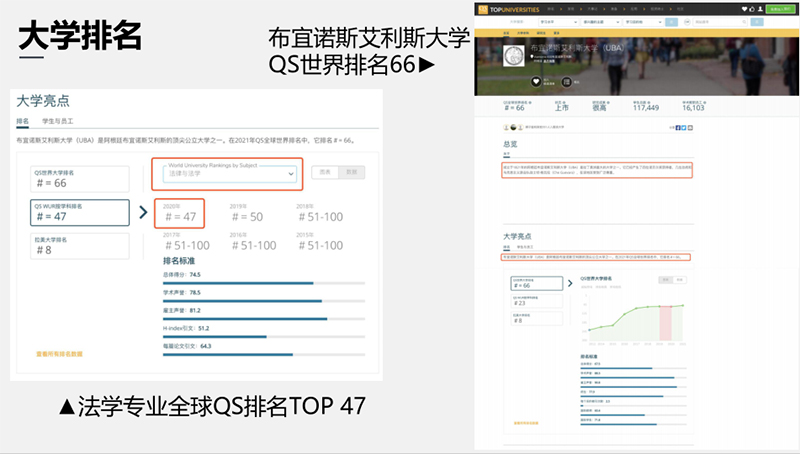
Task: Click the magnifier icon inside the search field
Action: tap(744, 22)
